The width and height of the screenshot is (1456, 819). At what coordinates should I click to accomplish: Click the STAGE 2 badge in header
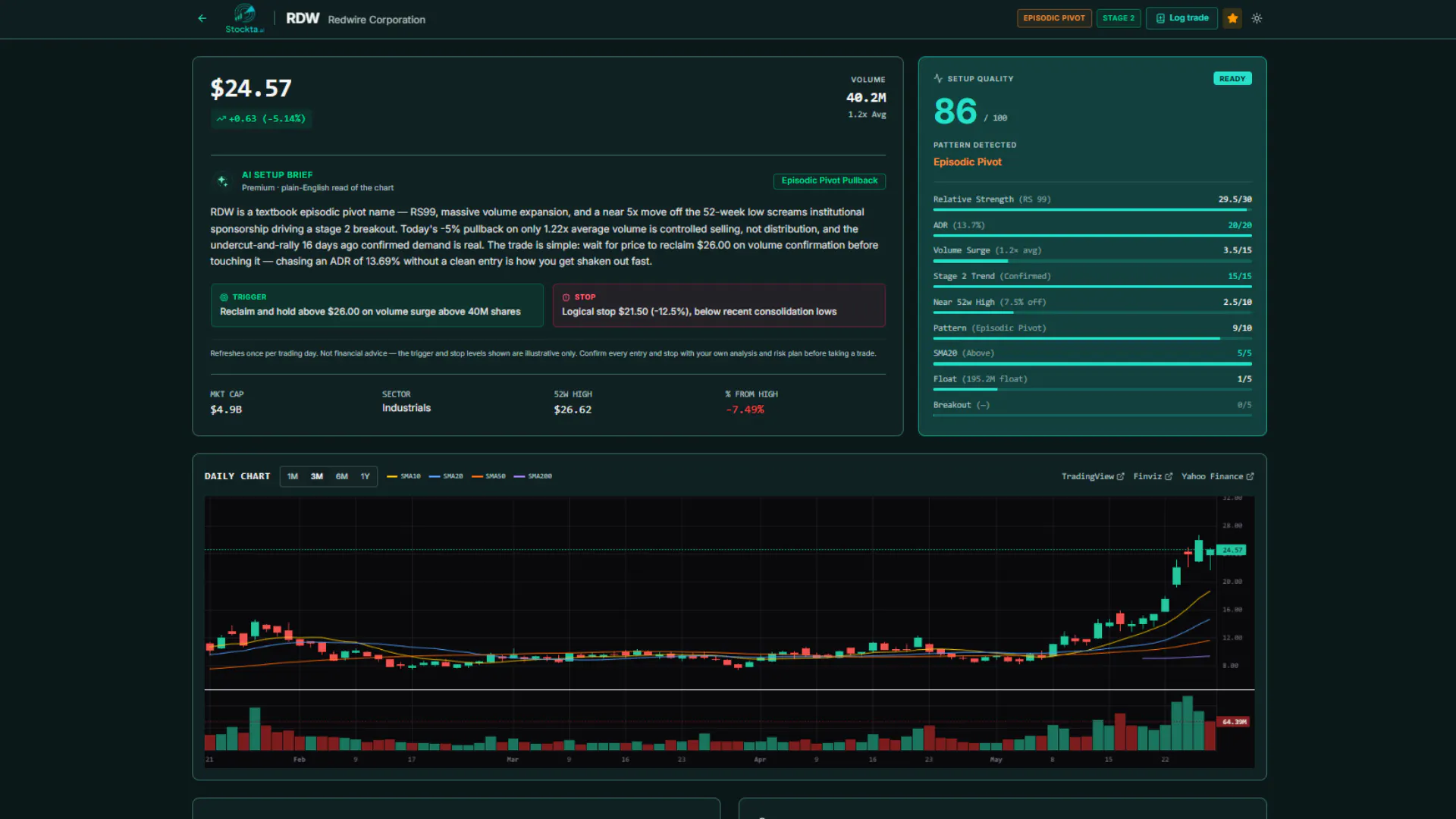click(x=1118, y=18)
